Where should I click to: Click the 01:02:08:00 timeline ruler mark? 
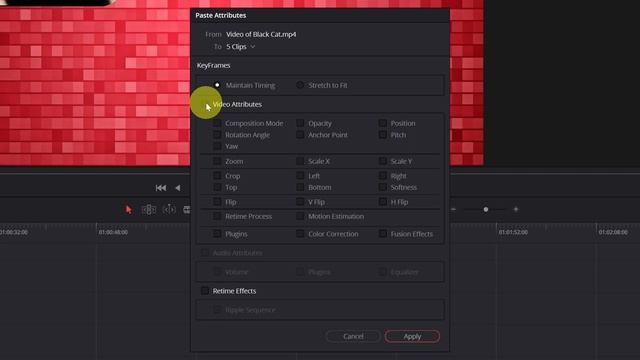click(x=613, y=232)
